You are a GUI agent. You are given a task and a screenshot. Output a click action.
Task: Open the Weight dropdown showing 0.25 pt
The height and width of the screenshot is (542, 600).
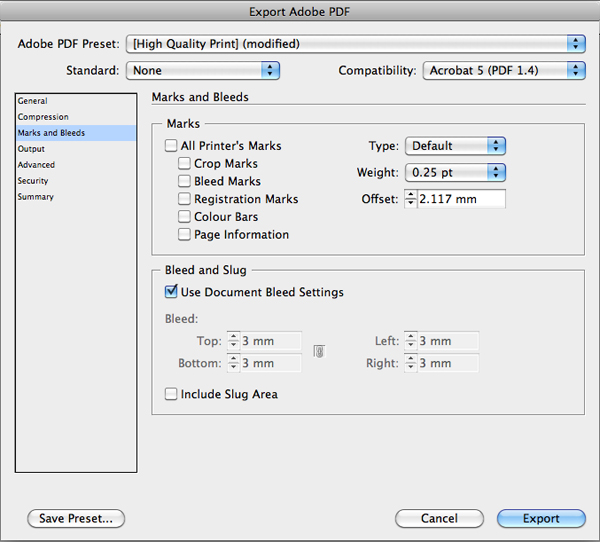[x=455, y=173]
